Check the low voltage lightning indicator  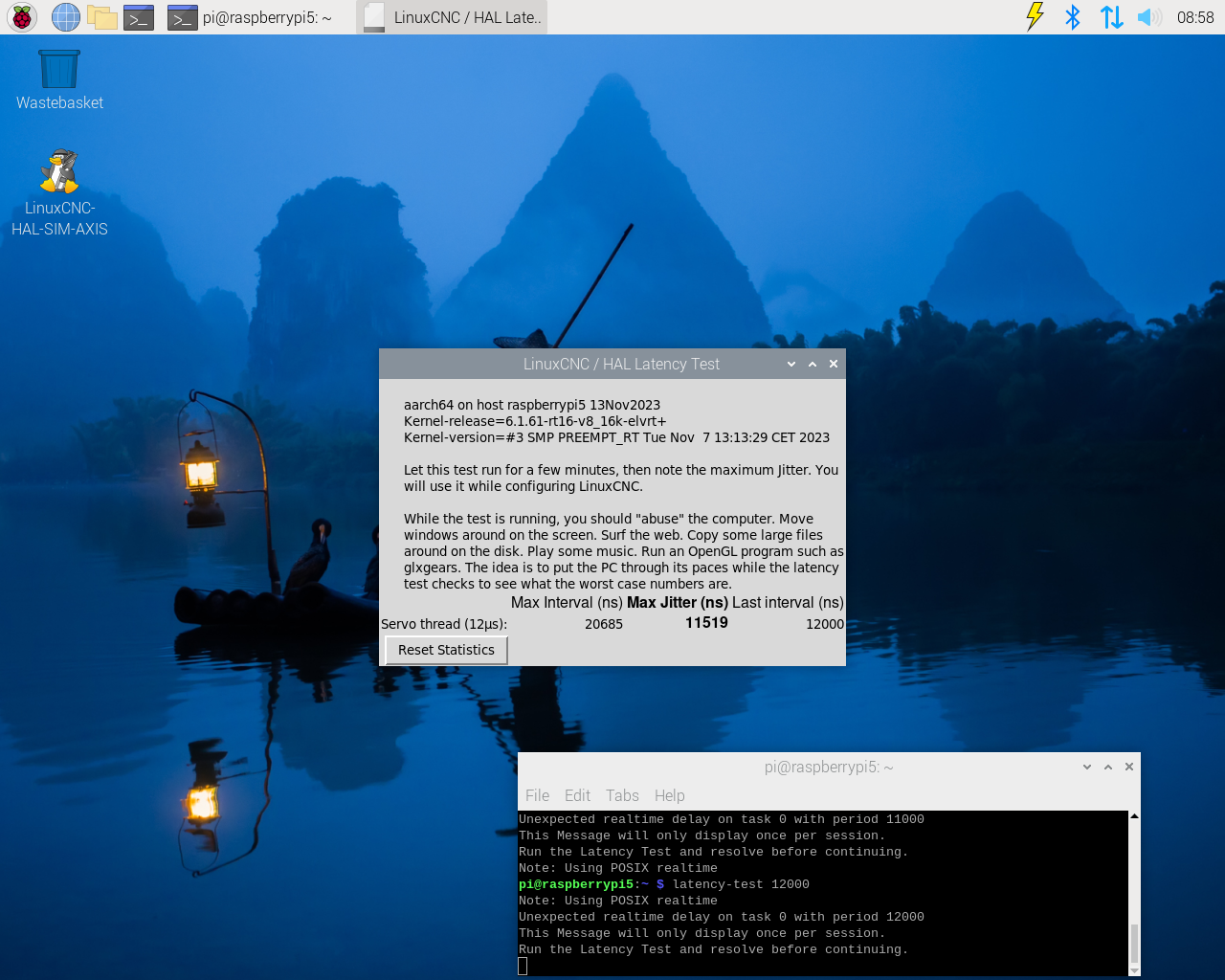point(1035,17)
